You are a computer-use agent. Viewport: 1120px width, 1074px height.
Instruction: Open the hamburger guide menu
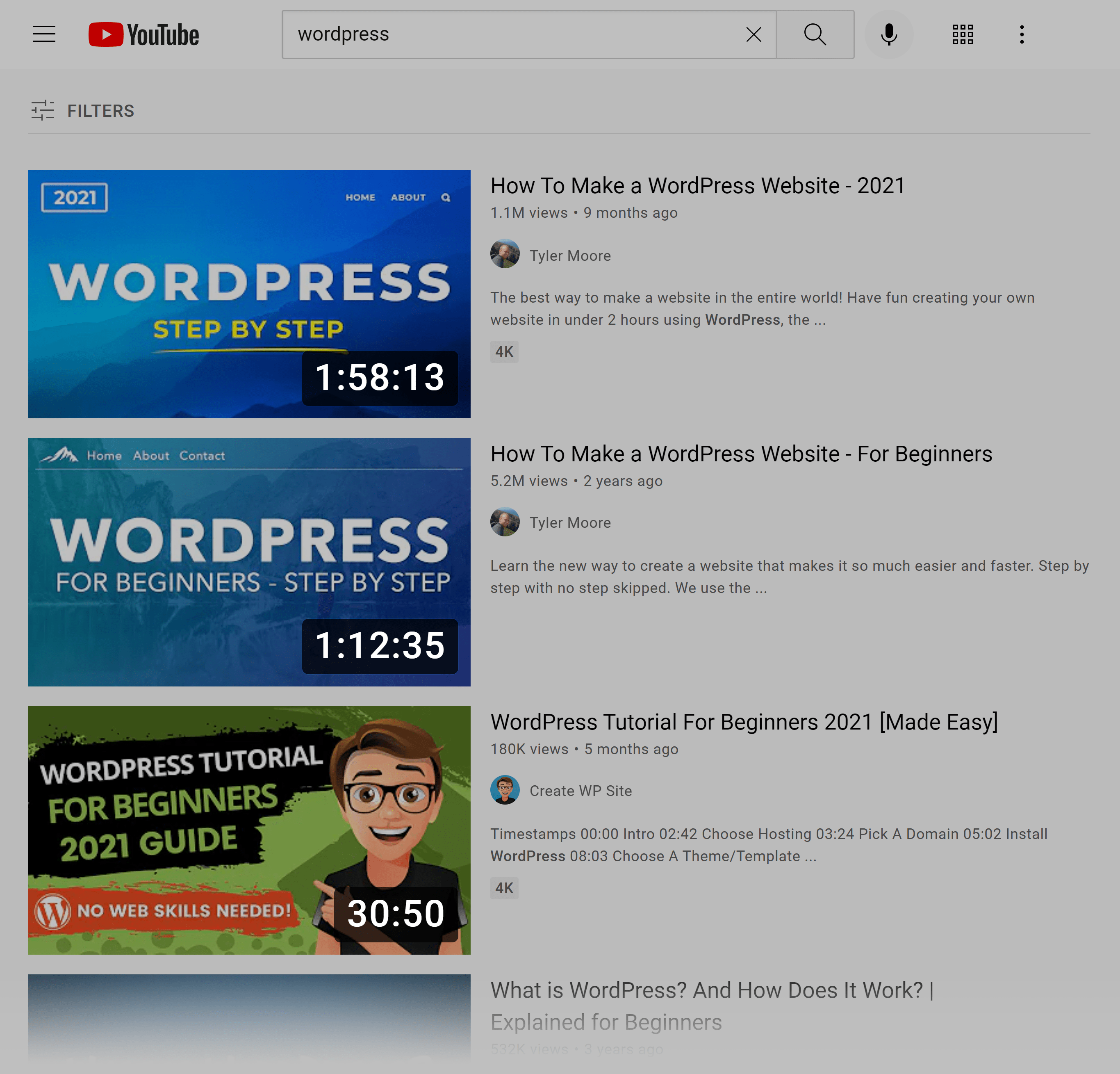pos(44,34)
